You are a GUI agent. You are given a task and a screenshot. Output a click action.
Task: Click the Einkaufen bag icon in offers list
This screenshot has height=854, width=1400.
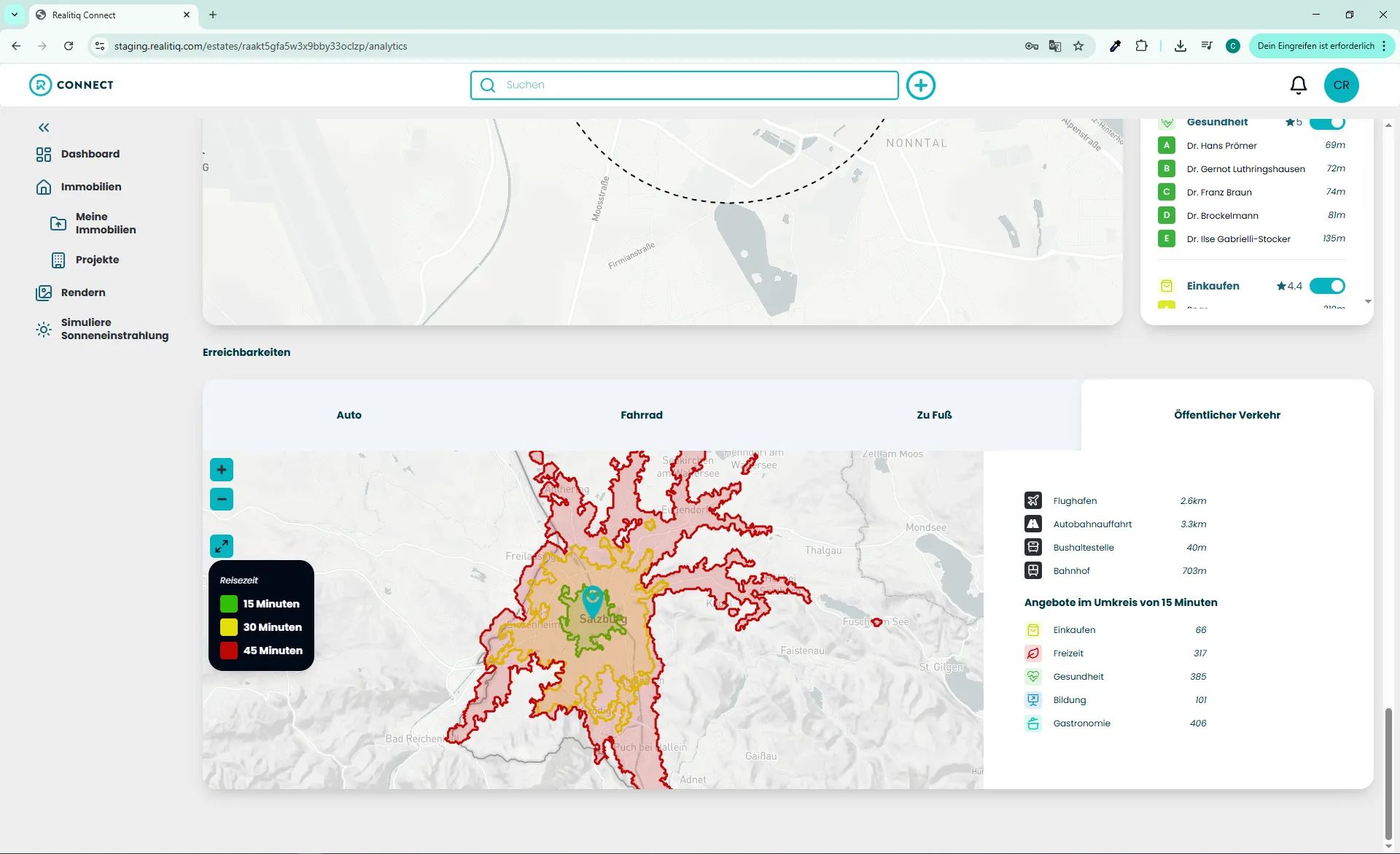pos(1033,630)
